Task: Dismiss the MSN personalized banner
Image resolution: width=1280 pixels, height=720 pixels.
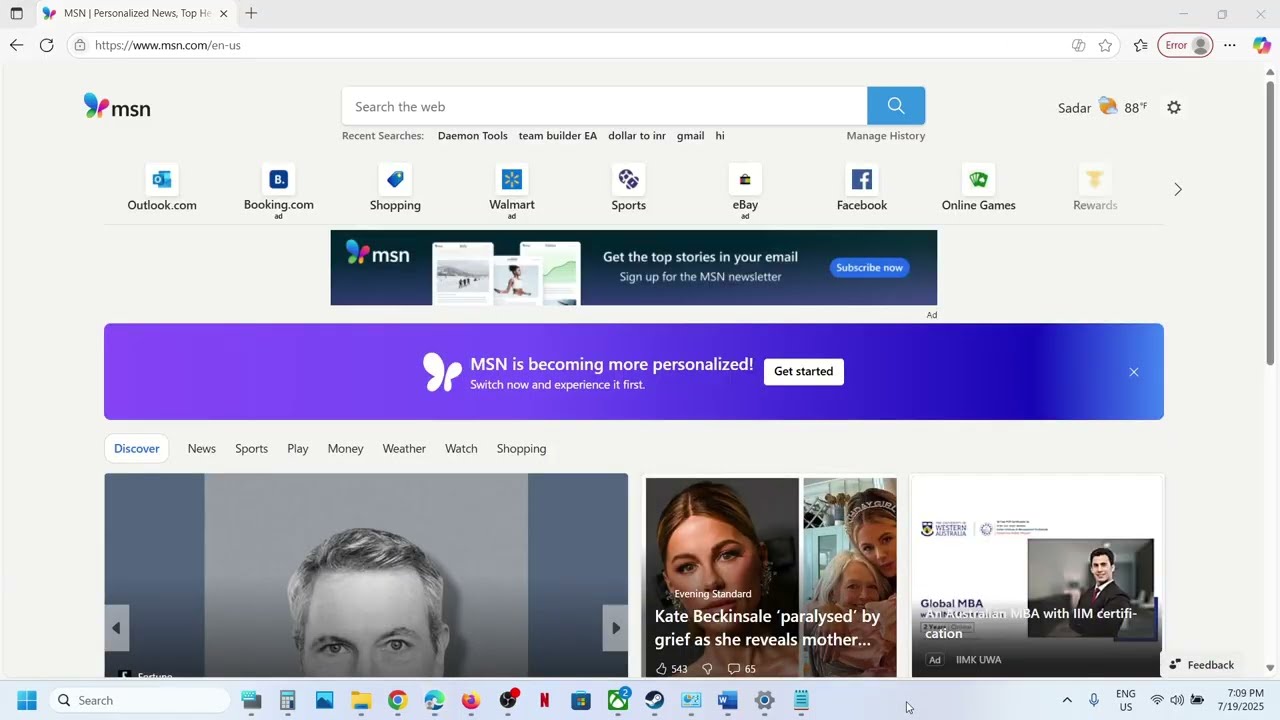Action: 1134,372
